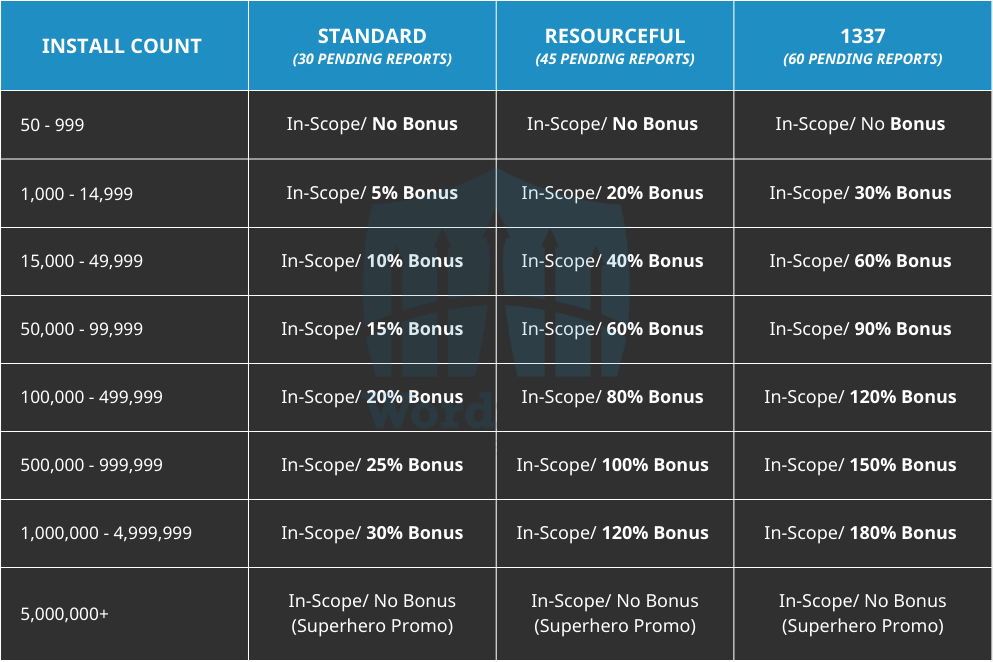
Task: Click the 5% Bonus cell
Action: pyautogui.click(x=372, y=193)
